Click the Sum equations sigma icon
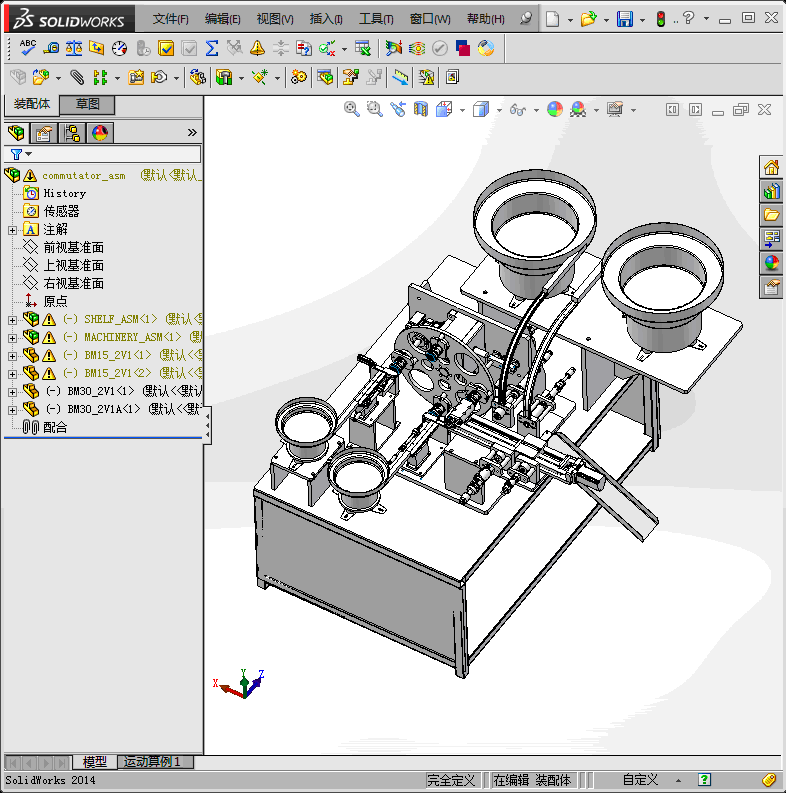Screen dimensions: 786x793 click(x=211, y=47)
